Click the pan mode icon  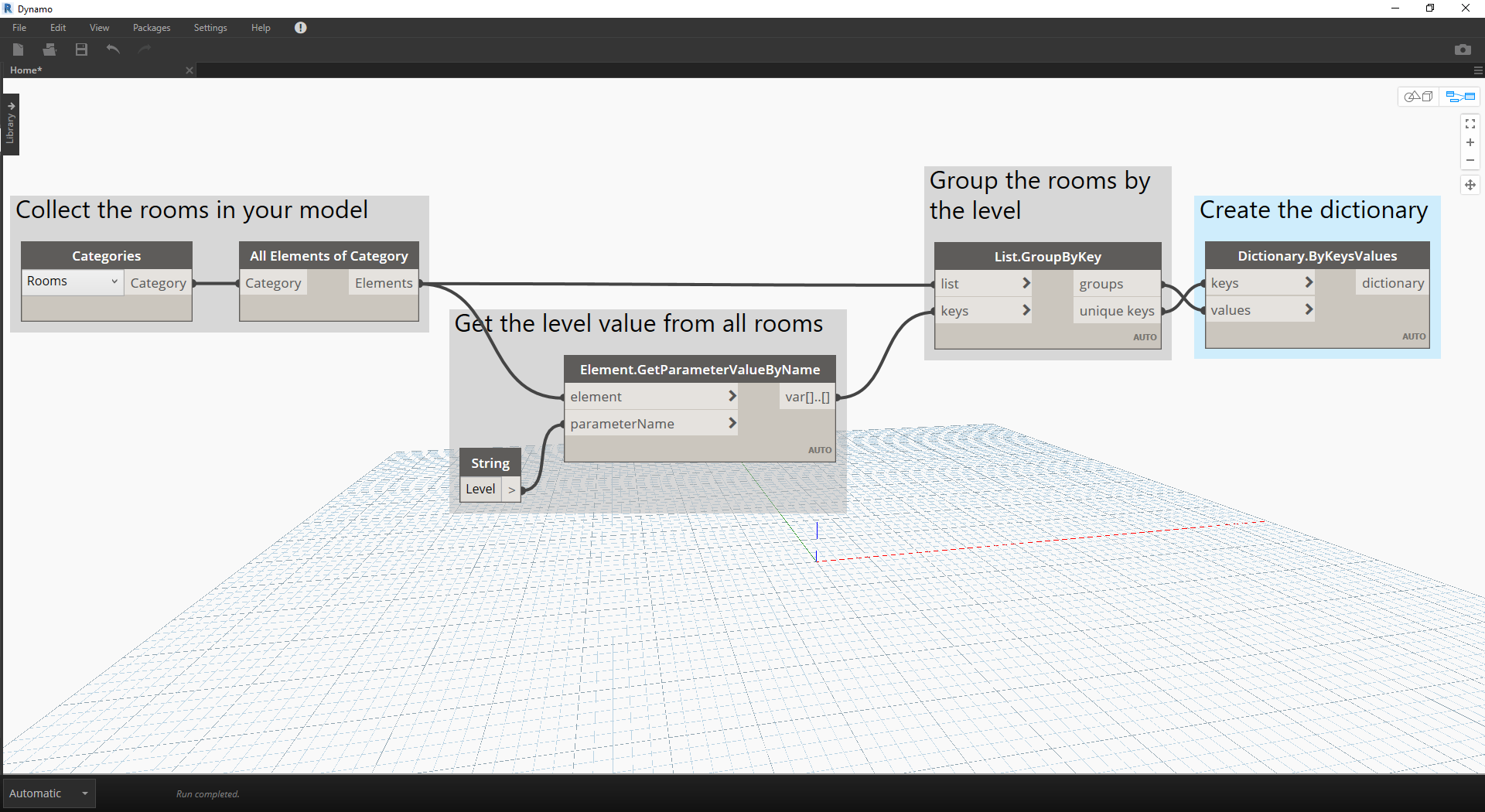[x=1470, y=185]
